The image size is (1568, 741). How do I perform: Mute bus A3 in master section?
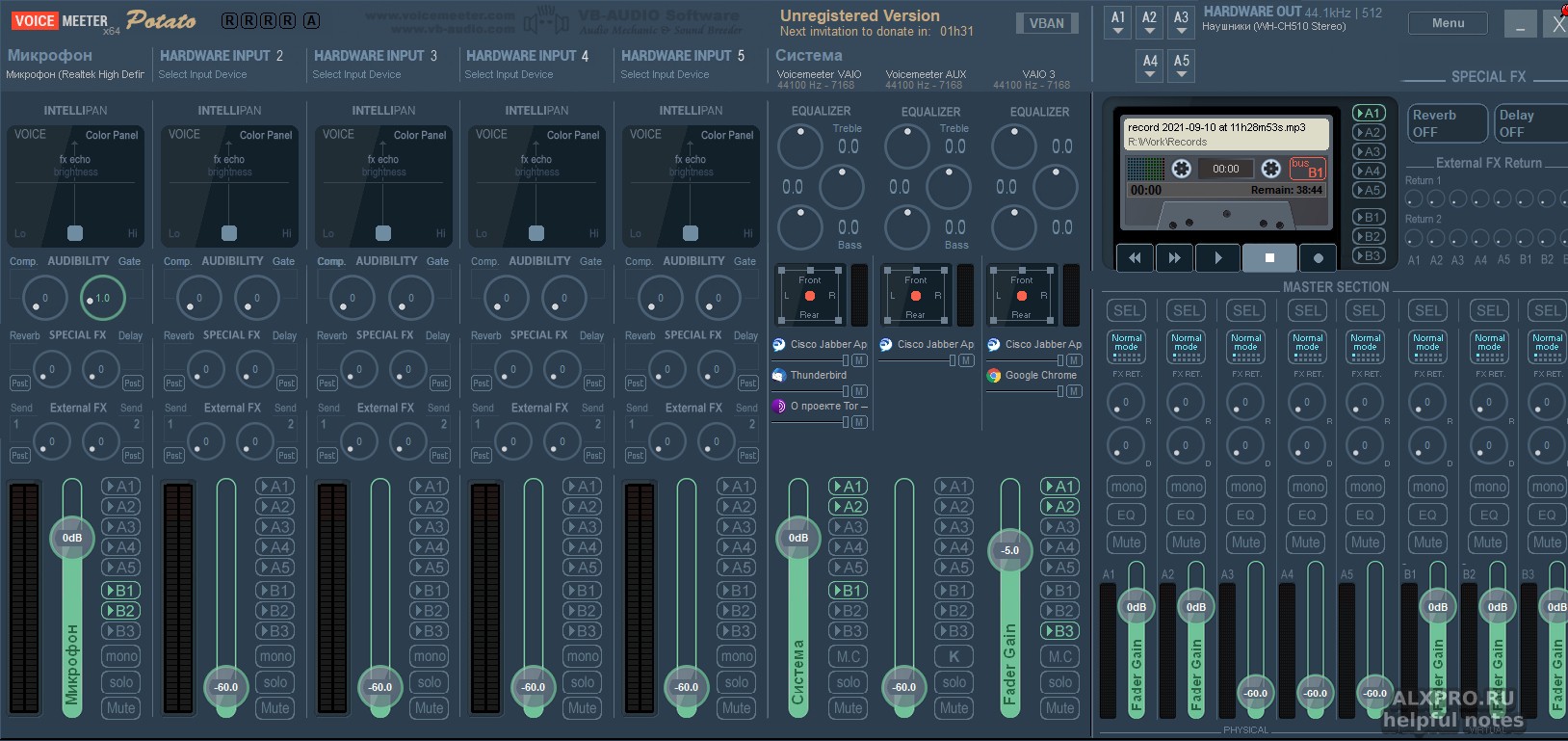(x=1245, y=542)
